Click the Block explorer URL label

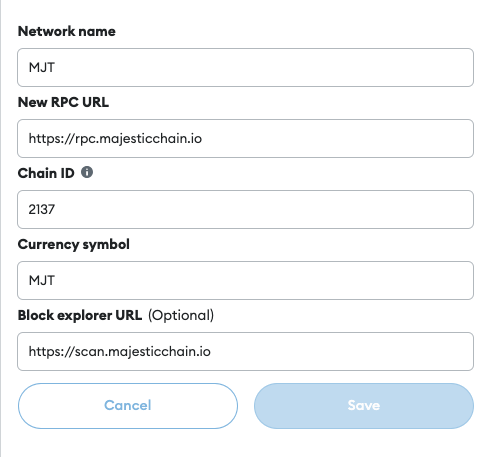pos(80,315)
